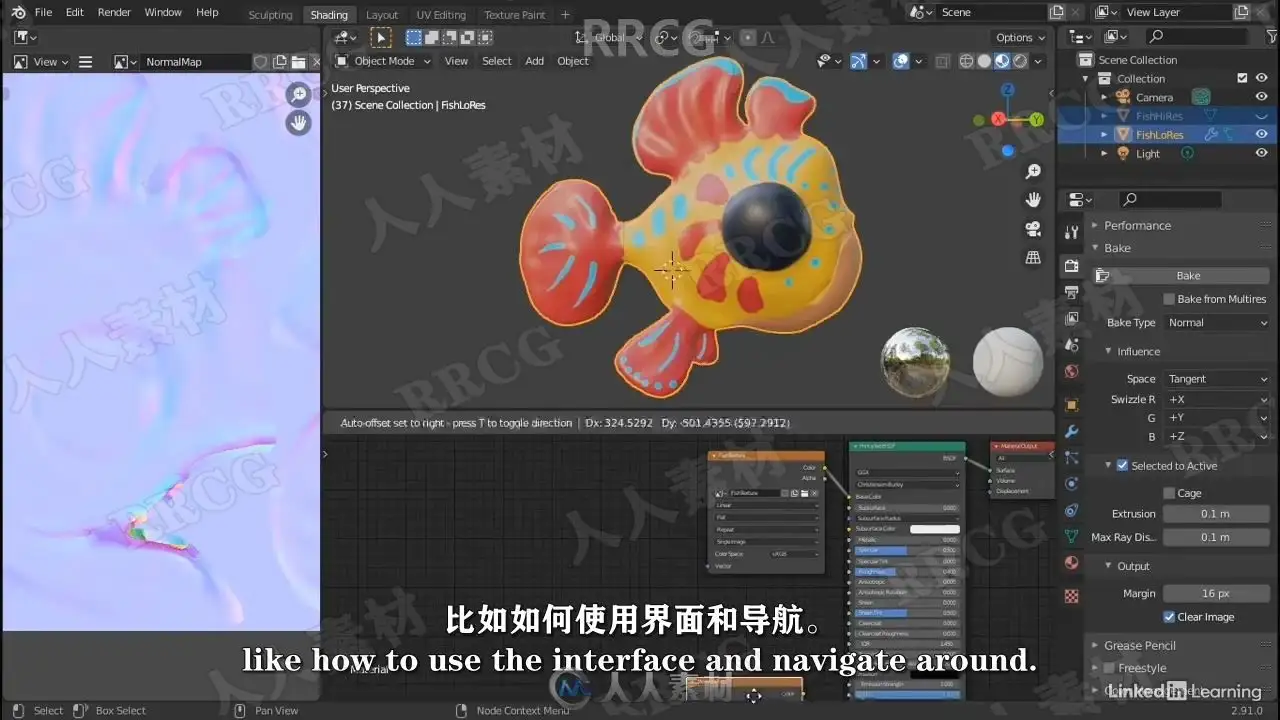1280x720 pixels.
Task: Choose solid viewport shading mode
Action: (x=984, y=61)
